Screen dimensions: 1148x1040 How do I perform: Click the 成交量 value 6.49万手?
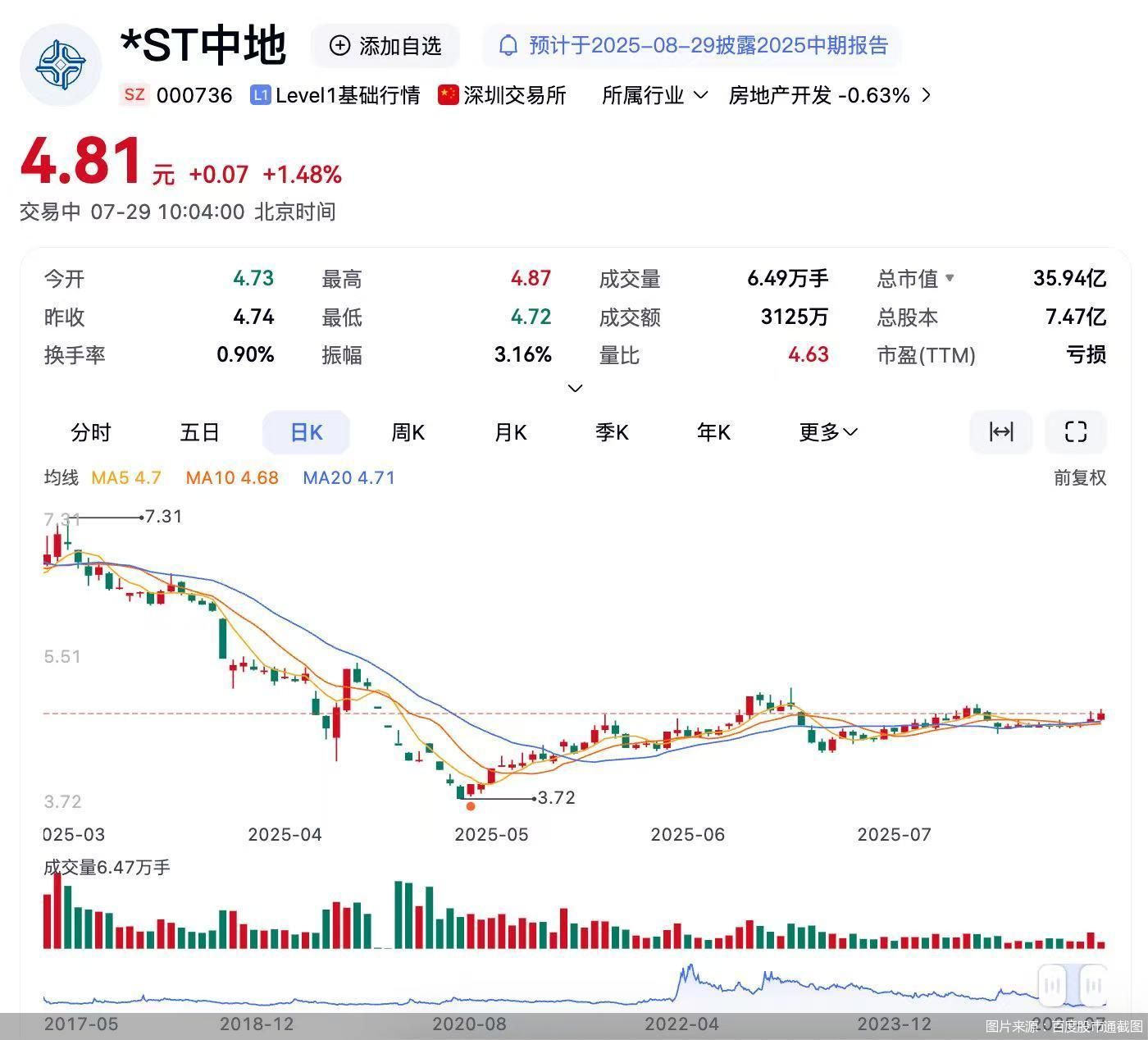pos(787,278)
